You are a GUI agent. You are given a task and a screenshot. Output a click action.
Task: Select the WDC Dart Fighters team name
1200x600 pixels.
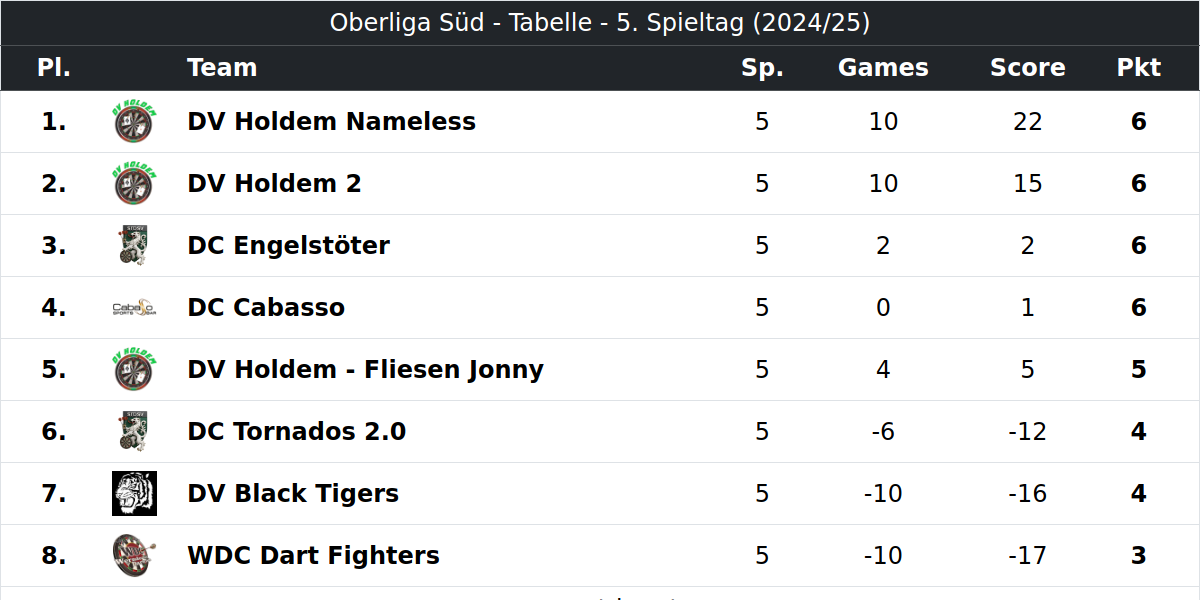coord(313,556)
